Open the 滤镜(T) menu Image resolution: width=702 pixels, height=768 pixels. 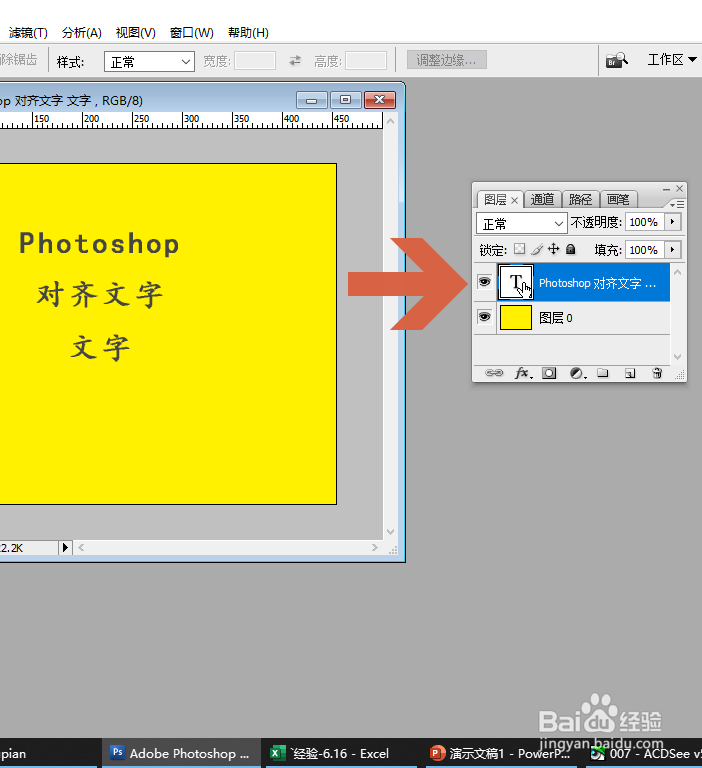click(28, 33)
